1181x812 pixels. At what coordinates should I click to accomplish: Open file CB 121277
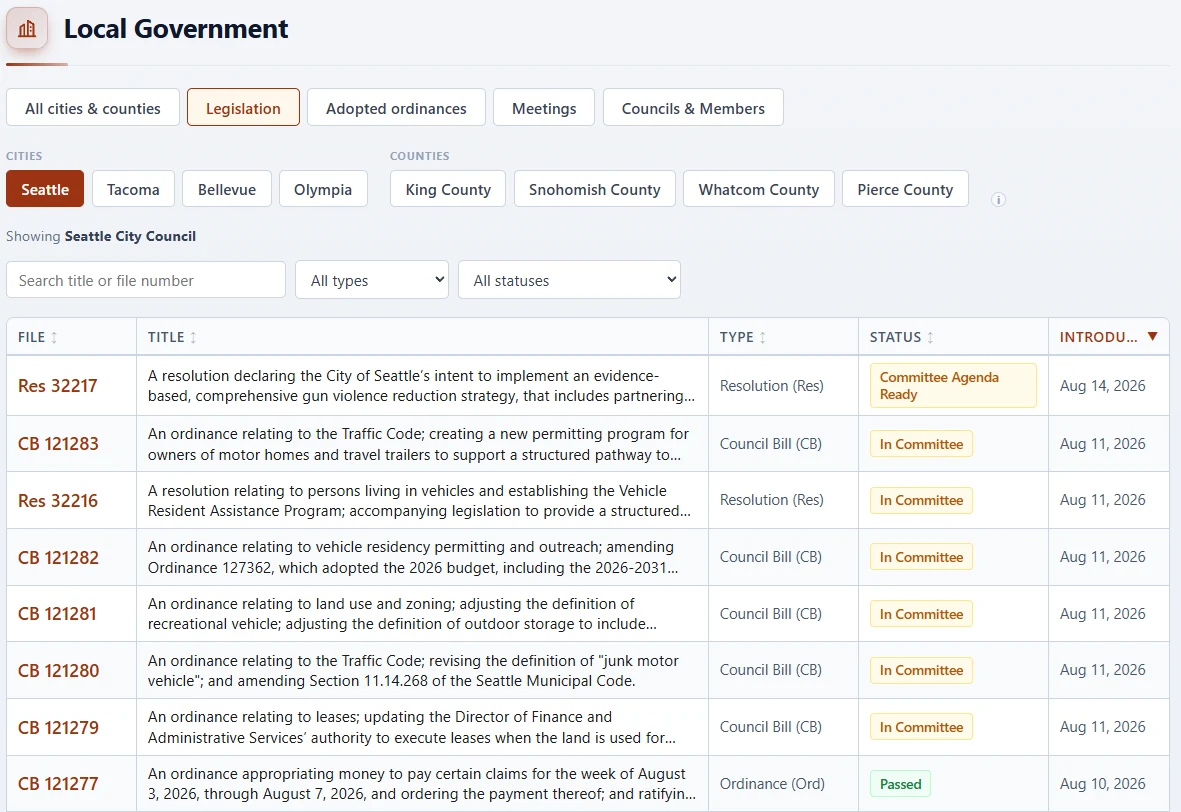click(58, 784)
